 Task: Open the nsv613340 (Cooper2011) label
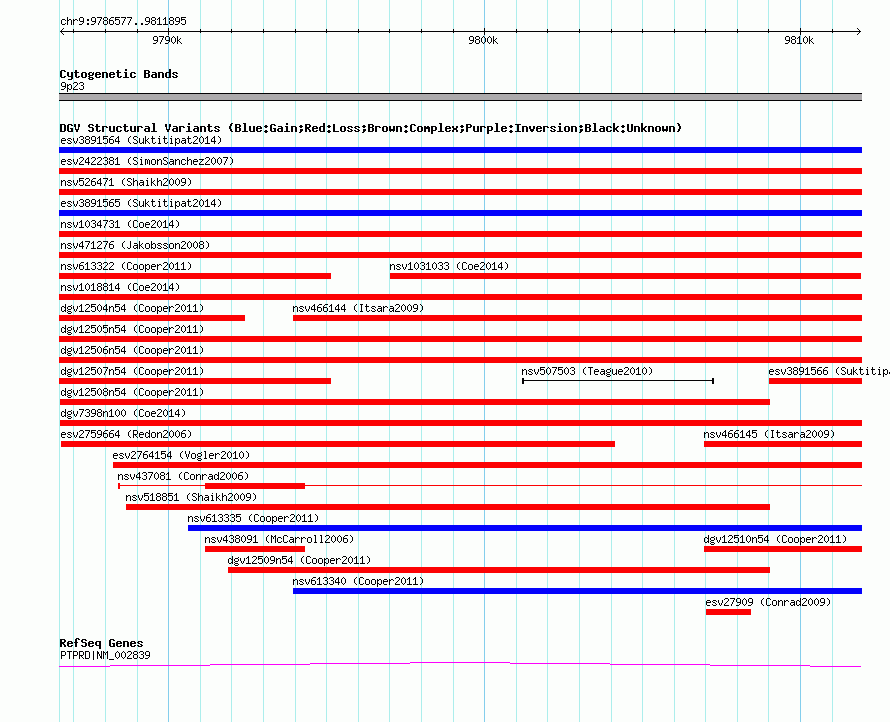[358, 581]
